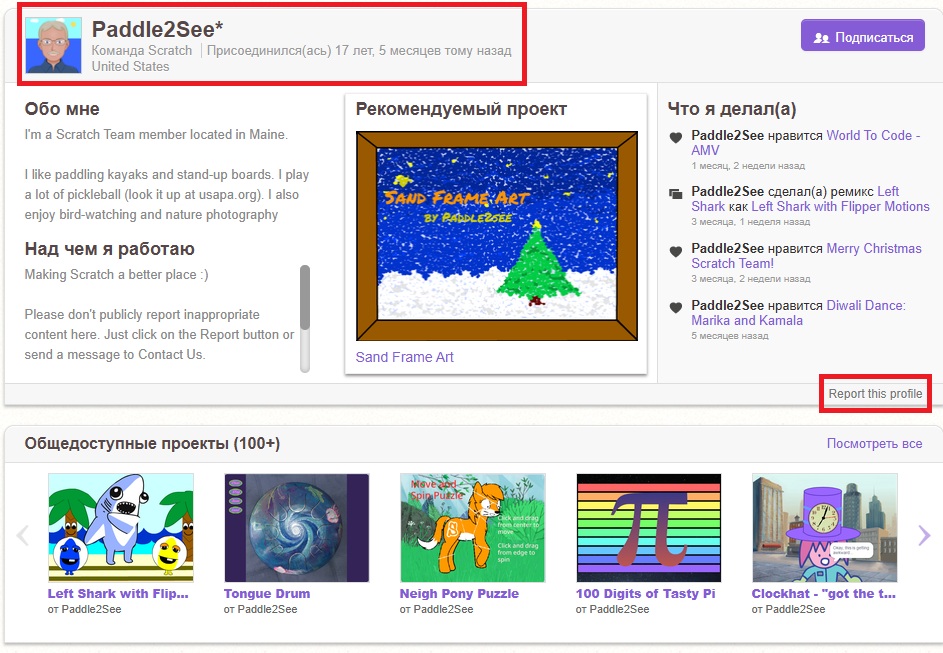The image size is (943, 653).
Task: Open the Left Shark with Flipper project thumbnail
Action: click(121, 527)
